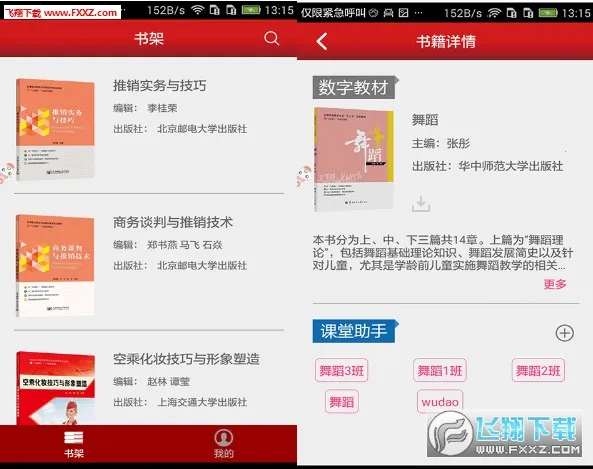Tap the title 推销实务与技巧
Viewport: 593px width, 469px height.
tap(160, 86)
